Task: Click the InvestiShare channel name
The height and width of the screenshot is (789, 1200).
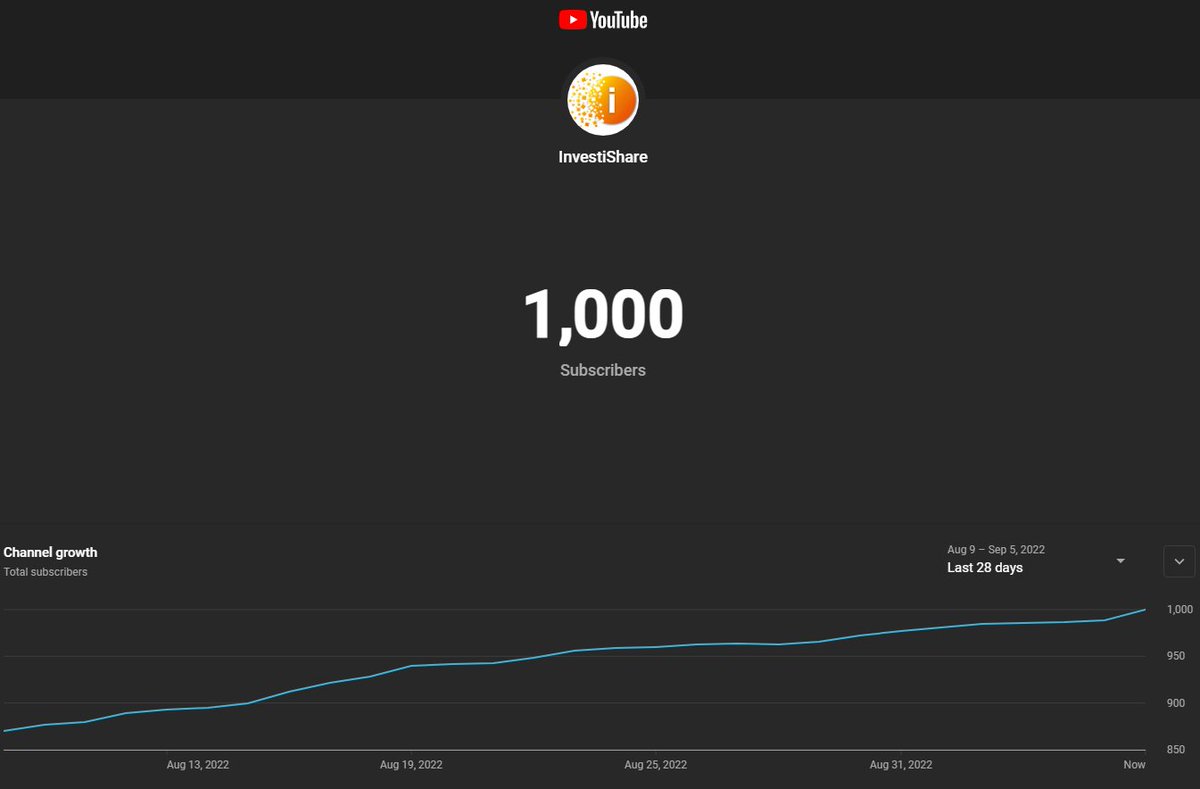Action: click(603, 157)
